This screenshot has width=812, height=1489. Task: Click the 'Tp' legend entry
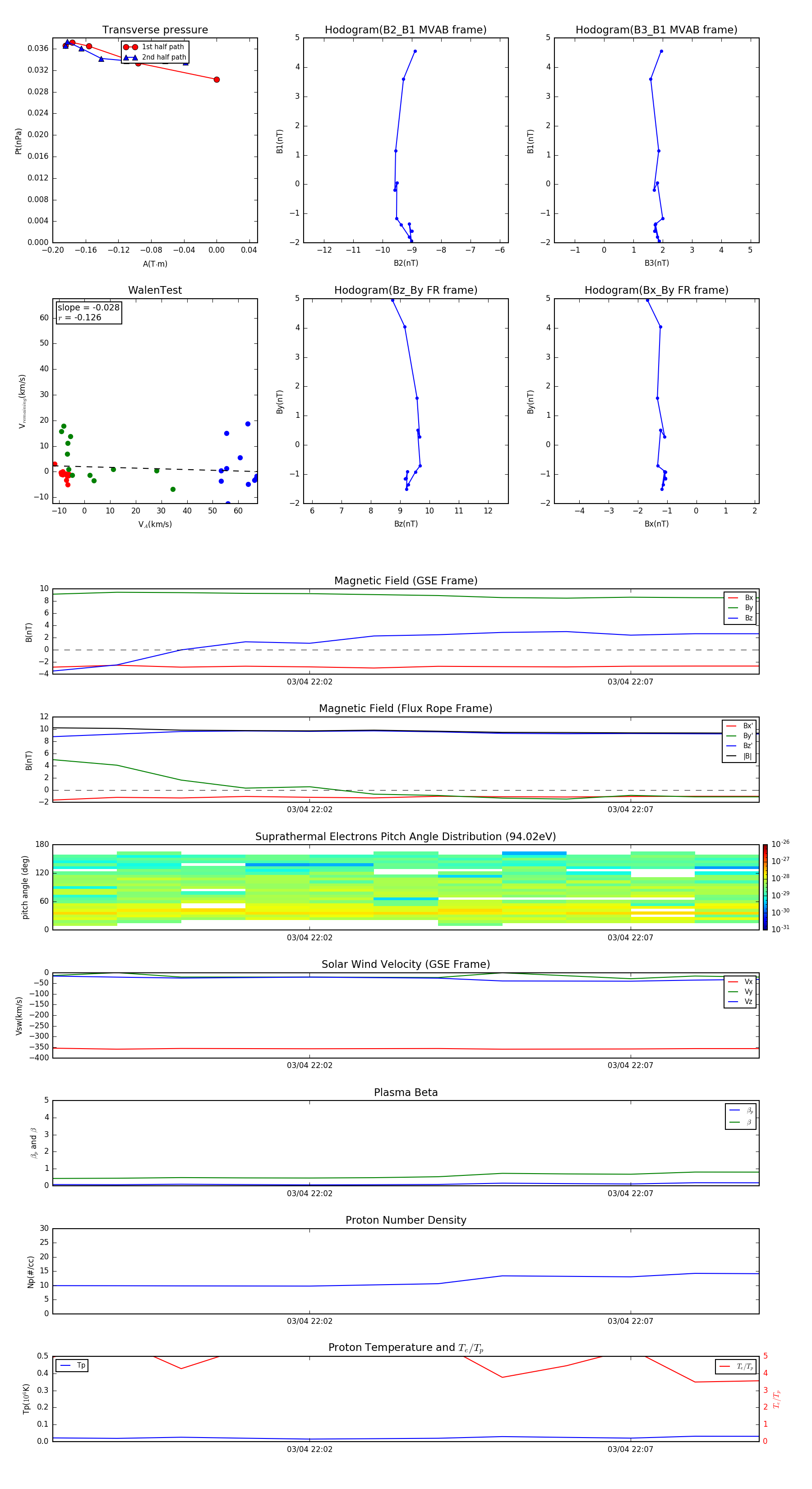coord(72,1365)
